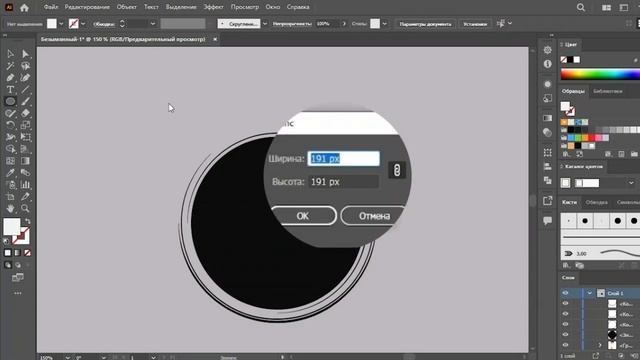Select the Line Segment tool

[x=25, y=89]
